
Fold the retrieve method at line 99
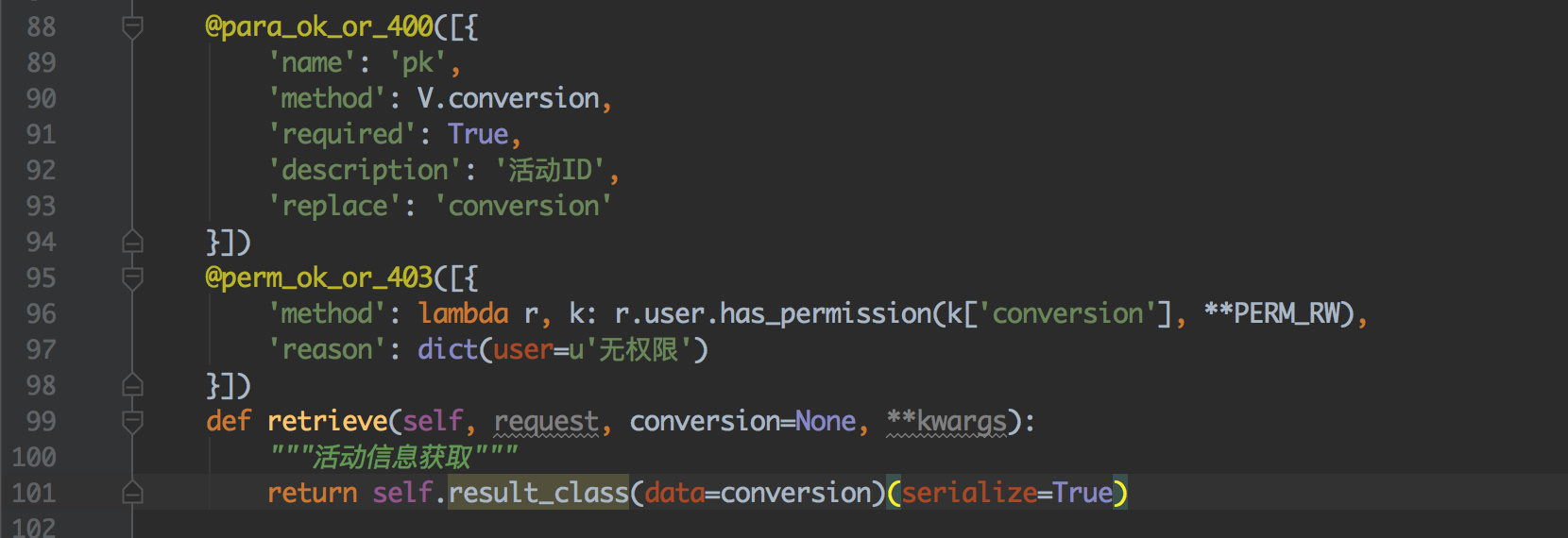click(132, 422)
